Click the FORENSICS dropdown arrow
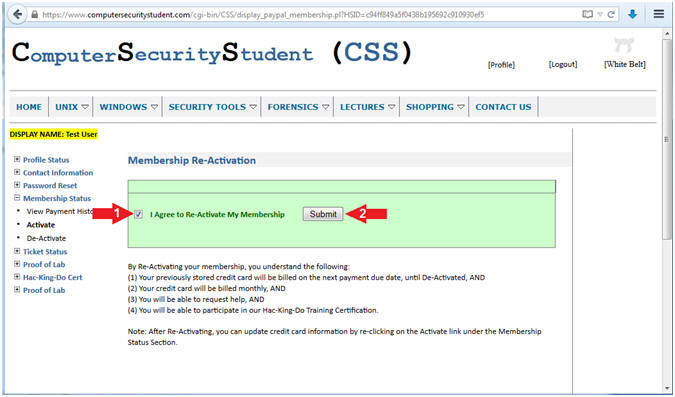The image size is (675, 397). tap(325, 107)
